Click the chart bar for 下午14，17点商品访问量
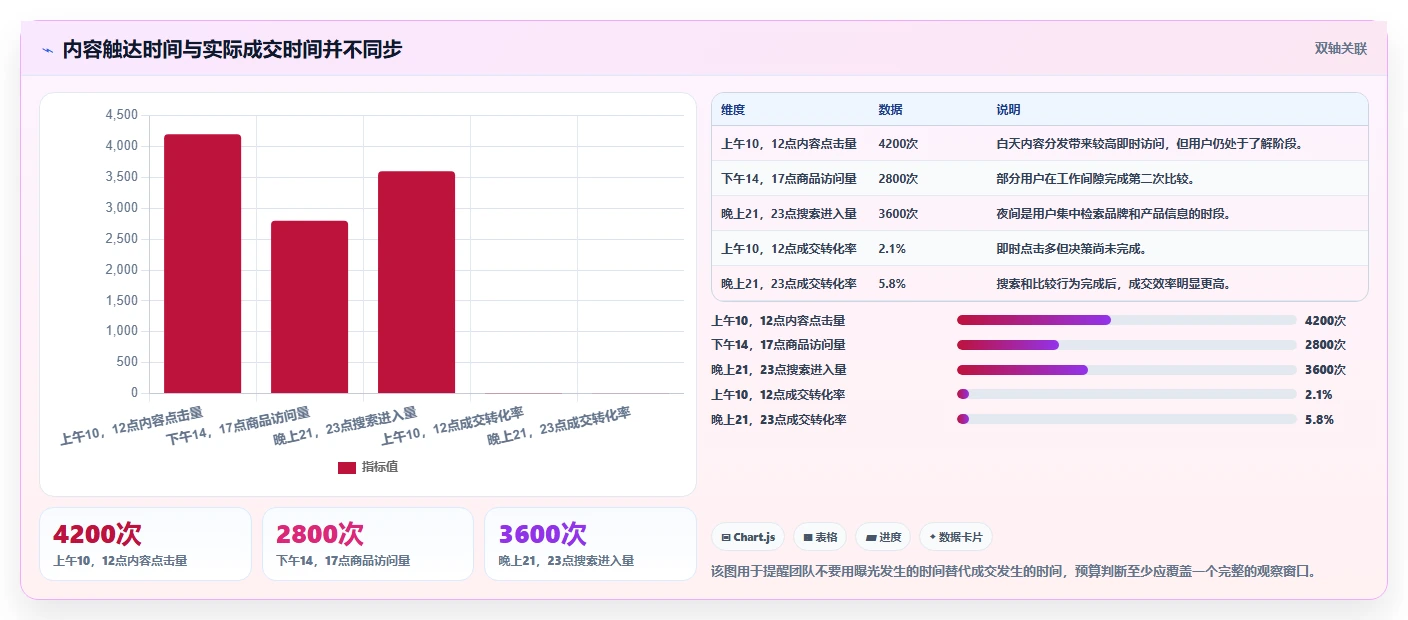The width and height of the screenshot is (1408, 620). (x=310, y=307)
